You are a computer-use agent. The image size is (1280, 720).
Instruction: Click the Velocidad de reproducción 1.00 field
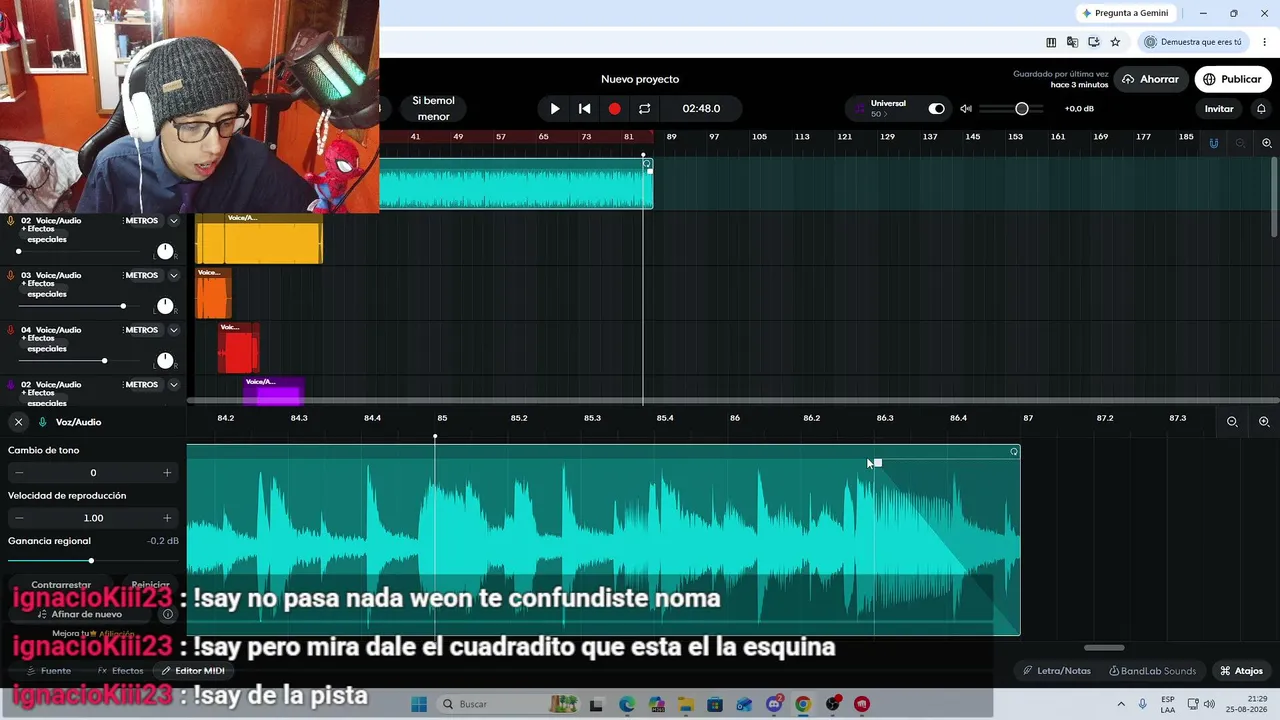[93, 518]
